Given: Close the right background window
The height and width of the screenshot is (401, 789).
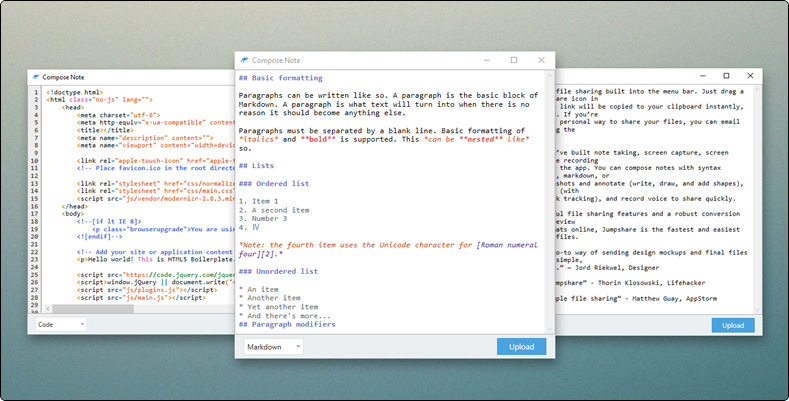Looking at the screenshot, I should point(750,76).
